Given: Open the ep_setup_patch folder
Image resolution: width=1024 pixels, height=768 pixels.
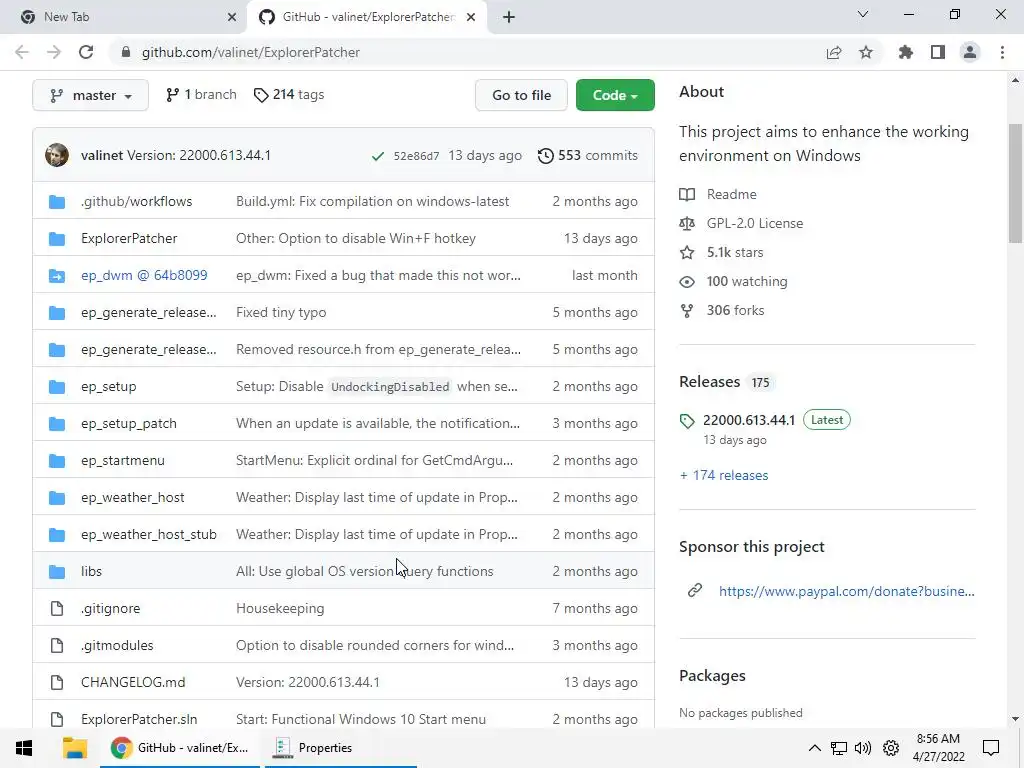Looking at the screenshot, I should (x=129, y=423).
